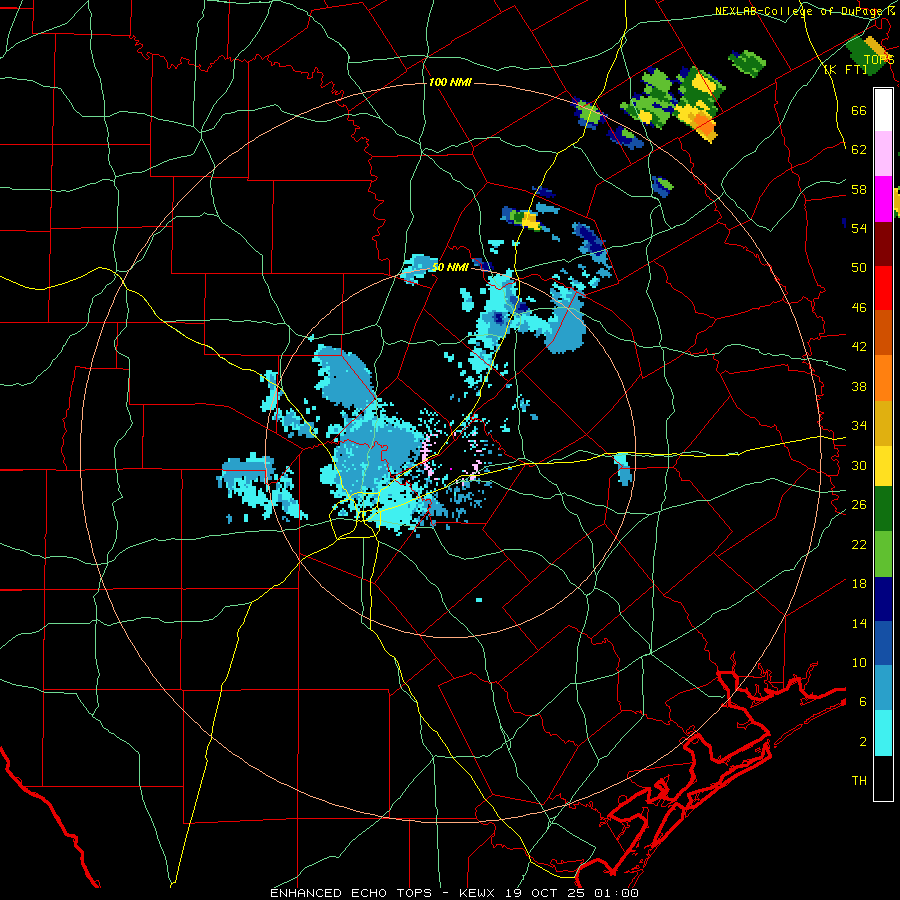Click the "19 OCT 25 01:00" timestamp

pyautogui.click(x=571, y=893)
